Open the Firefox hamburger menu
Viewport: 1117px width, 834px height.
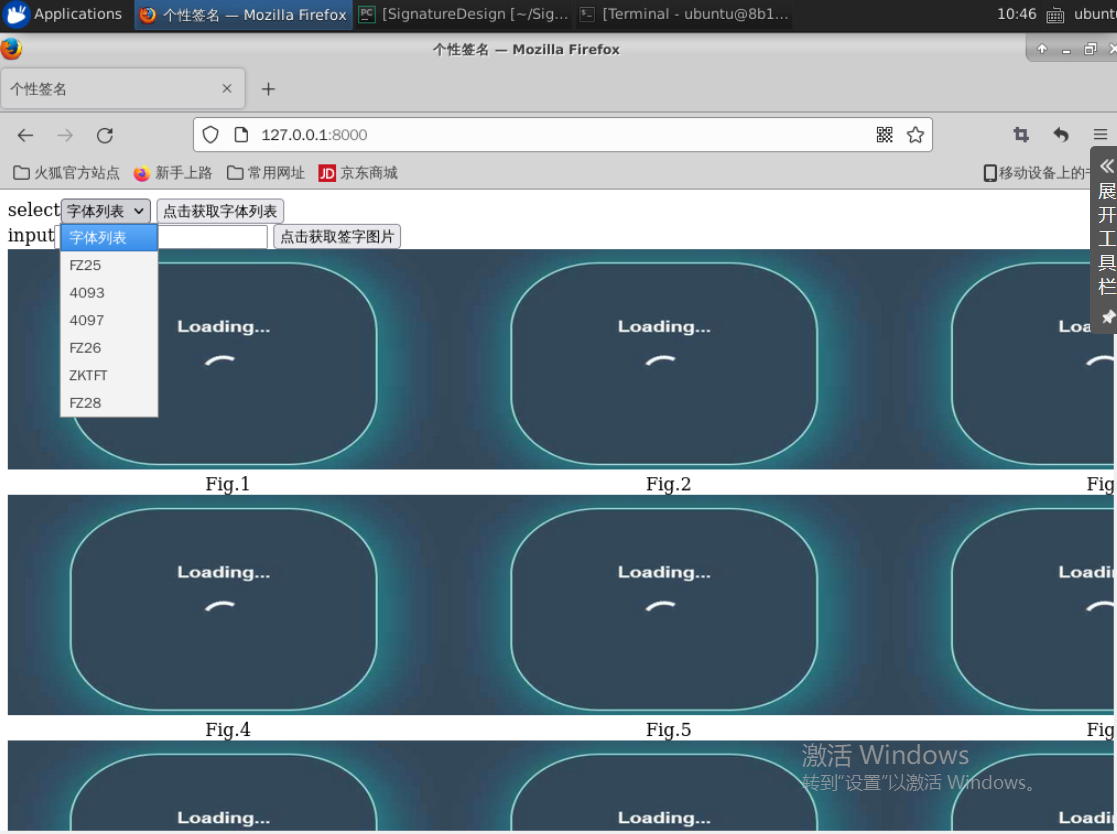pos(1100,135)
